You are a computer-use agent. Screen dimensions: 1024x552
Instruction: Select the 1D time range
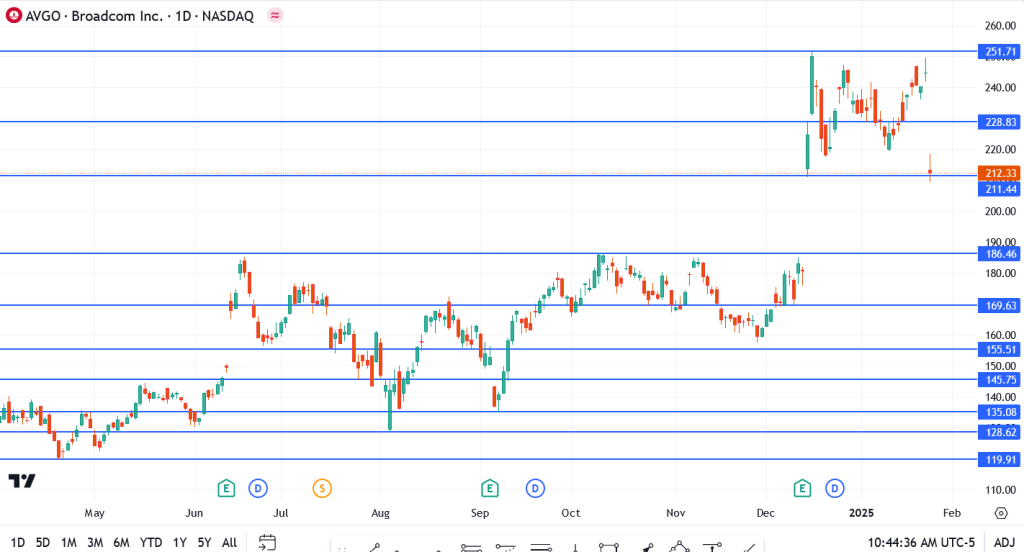[18, 542]
